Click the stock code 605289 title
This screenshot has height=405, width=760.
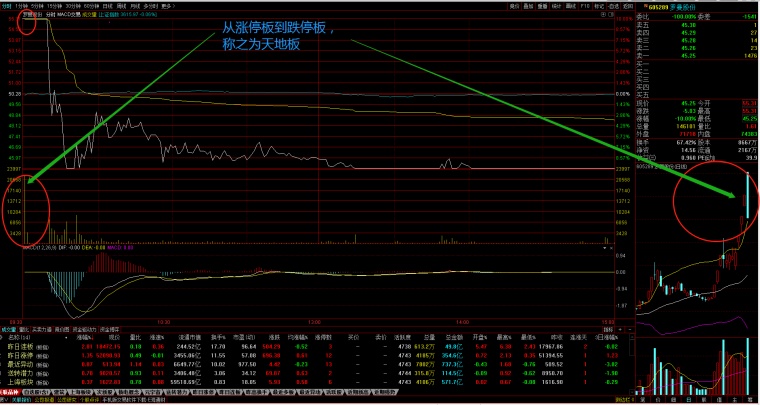point(656,7)
